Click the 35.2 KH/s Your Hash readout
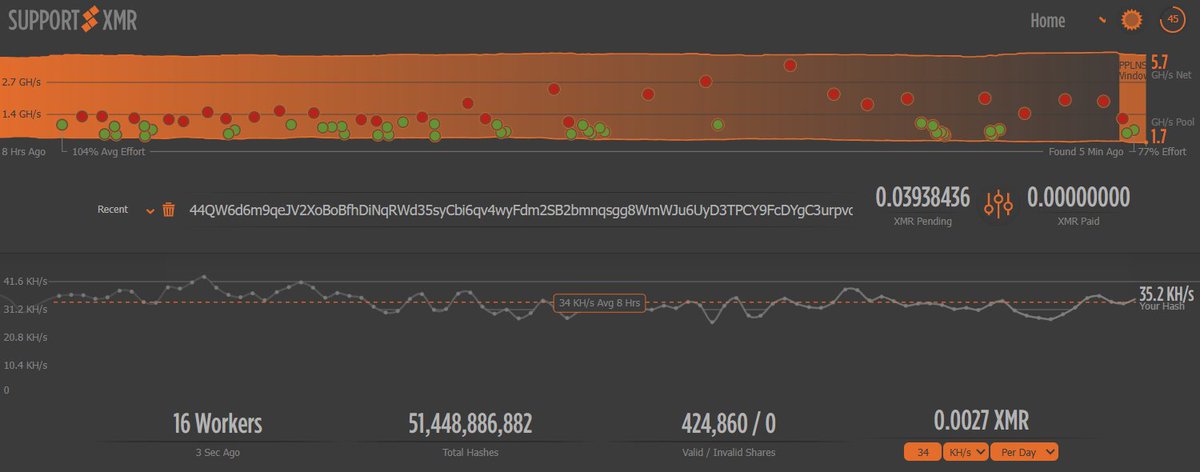Screen dimensions: 1200x472 [x=1167, y=296]
